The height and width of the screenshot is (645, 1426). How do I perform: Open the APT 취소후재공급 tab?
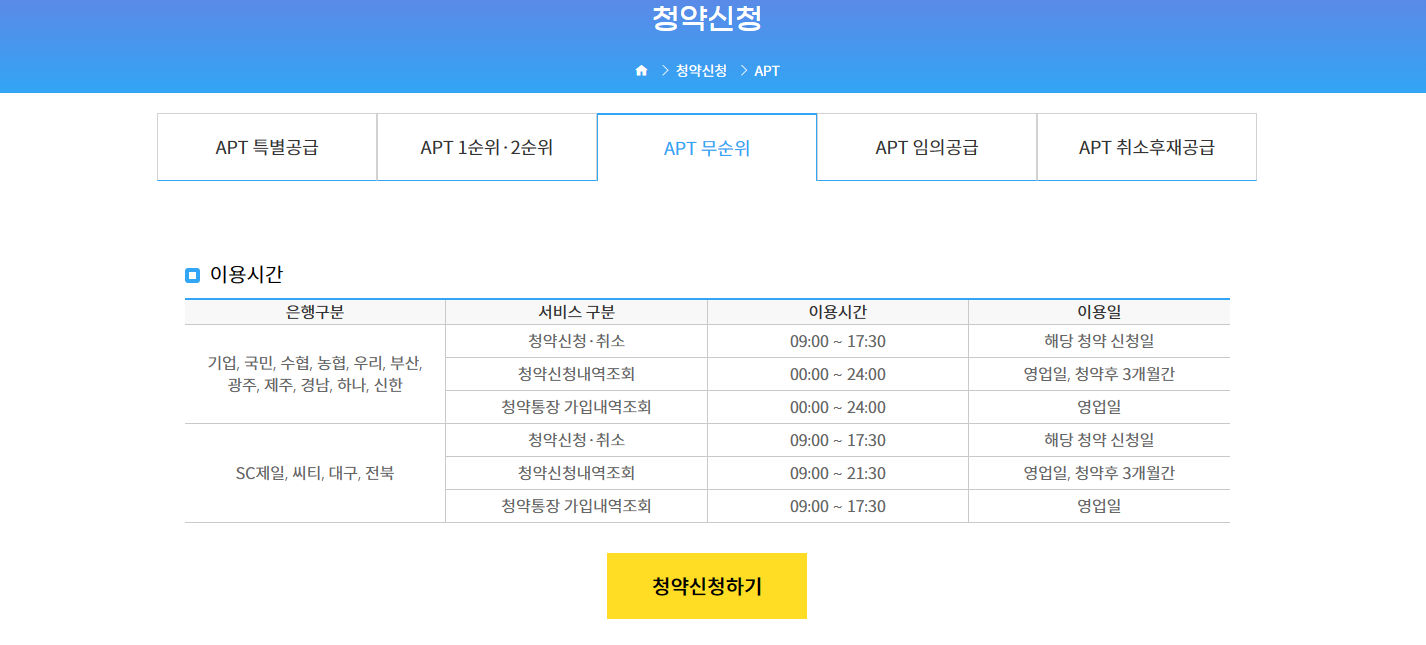pyautogui.click(x=1146, y=146)
